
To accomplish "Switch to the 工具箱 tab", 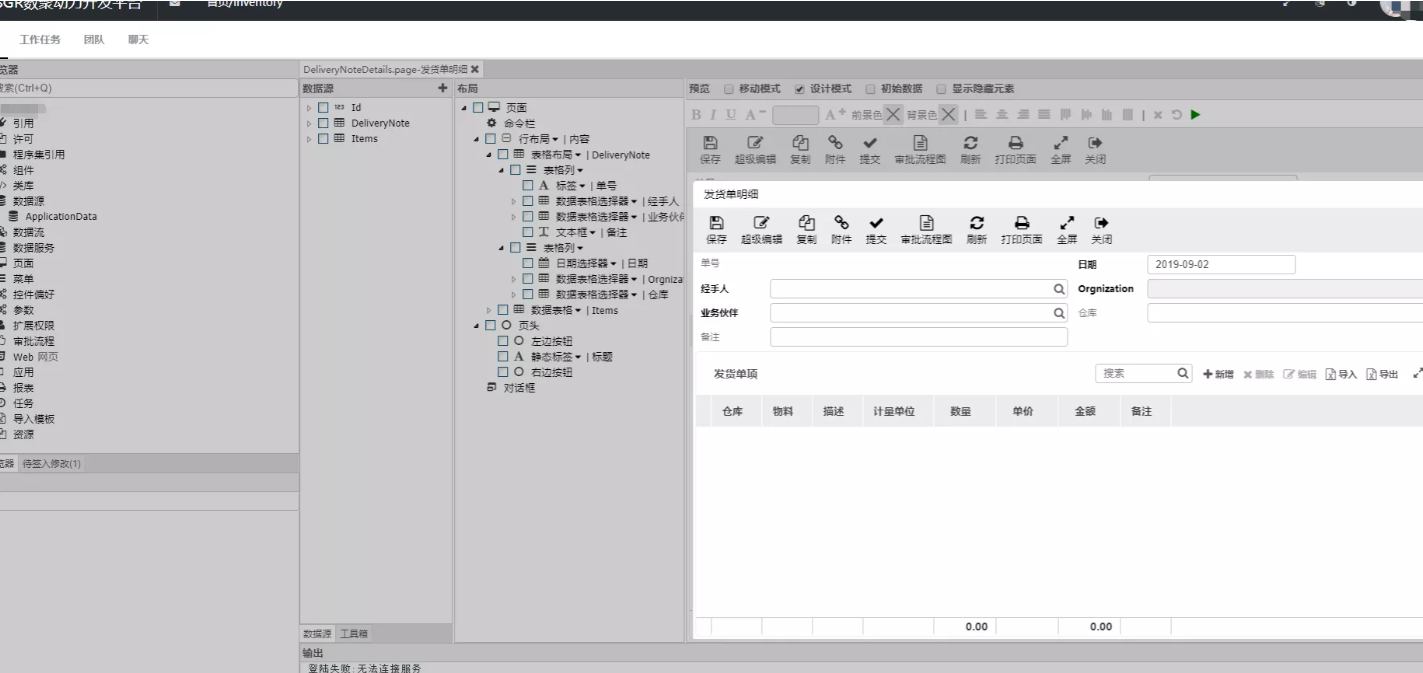I will (x=353, y=634).
